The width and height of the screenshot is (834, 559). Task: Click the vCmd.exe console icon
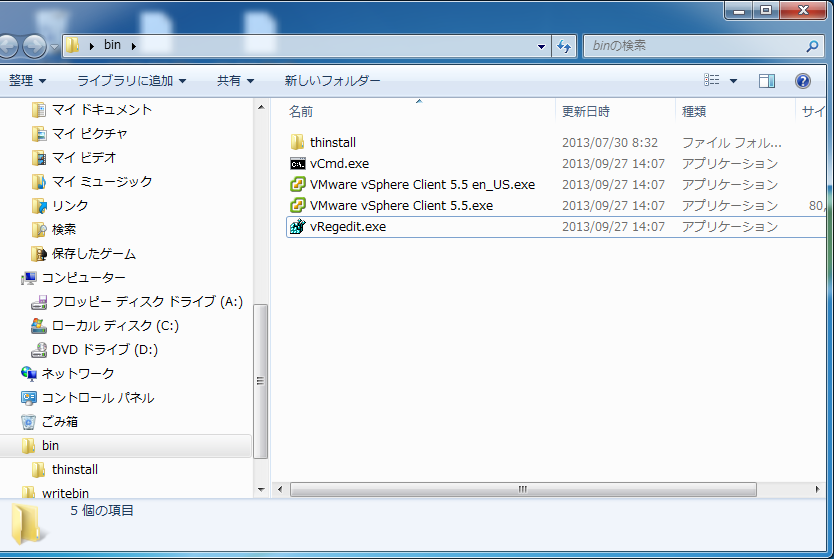point(297,164)
